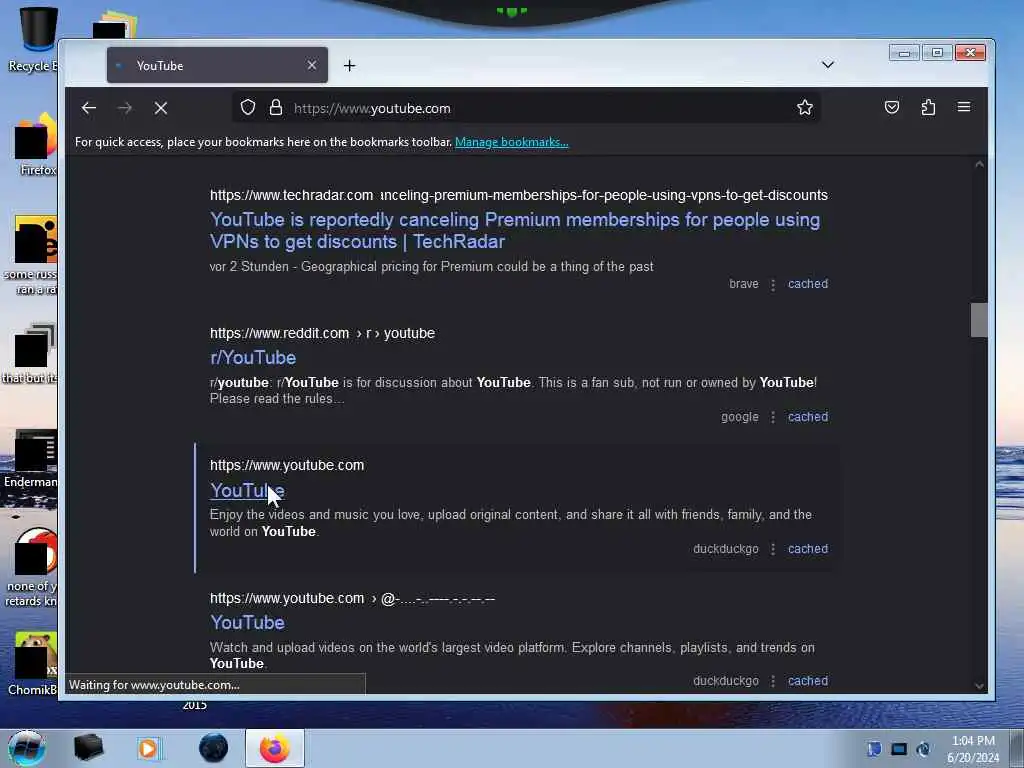Select the Enderman desktop icon

coord(31,459)
